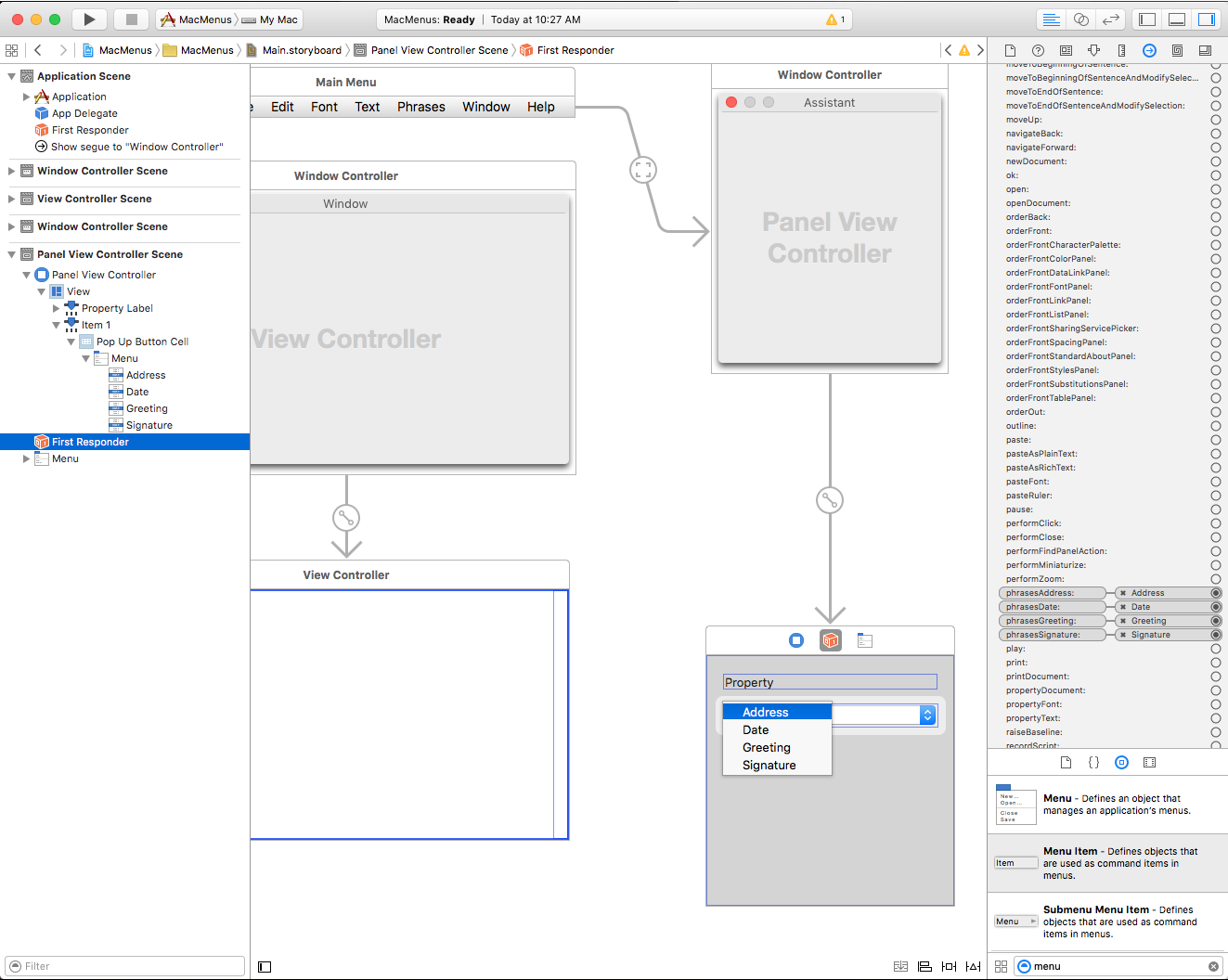Click the yellow warning icon in status bar
Image resolution: width=1228 pixels, height=980 pixels.
coord(831,19)
